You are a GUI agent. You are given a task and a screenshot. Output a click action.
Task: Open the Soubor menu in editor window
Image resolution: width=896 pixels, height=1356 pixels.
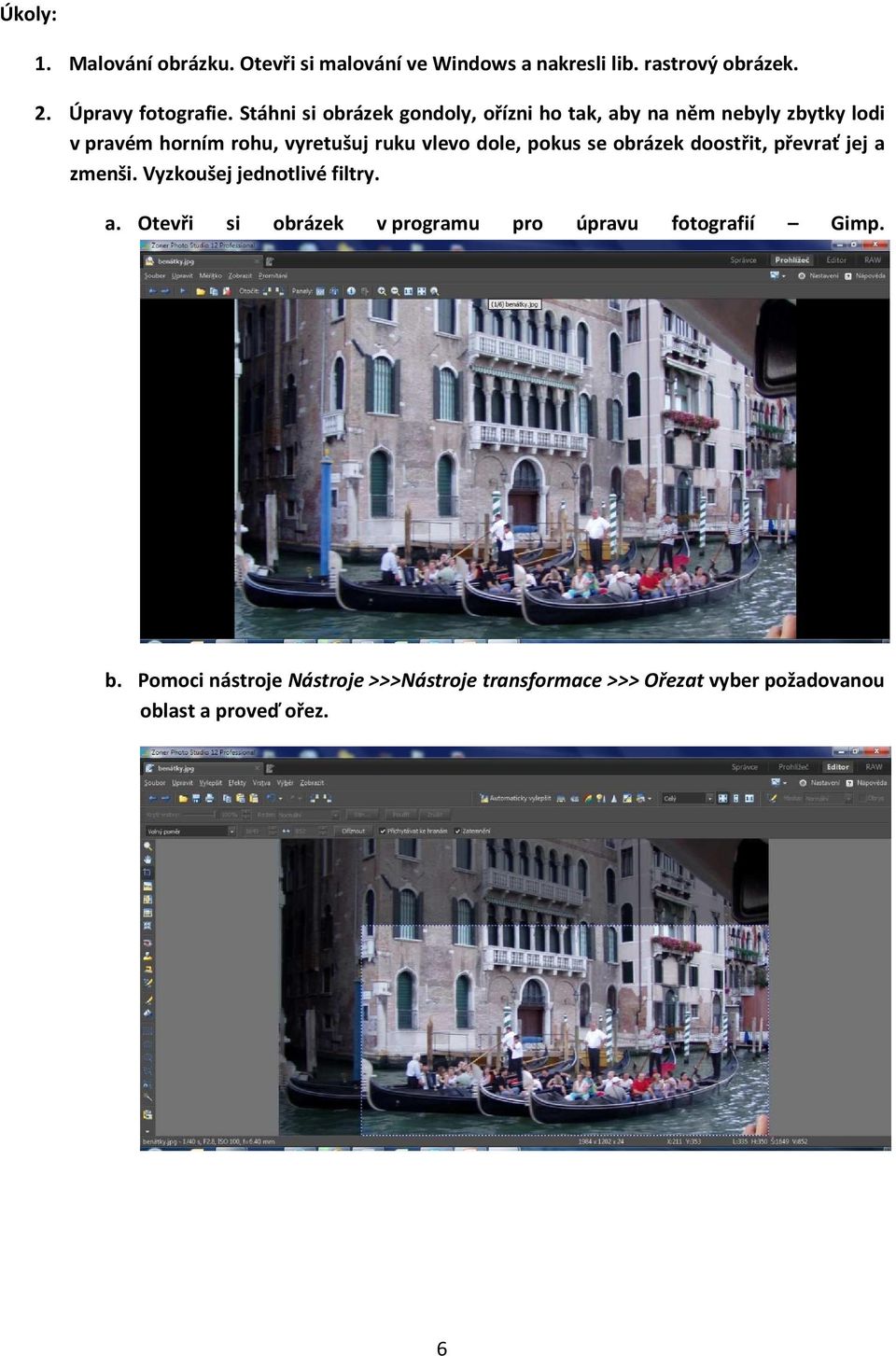tap(155, 783)
